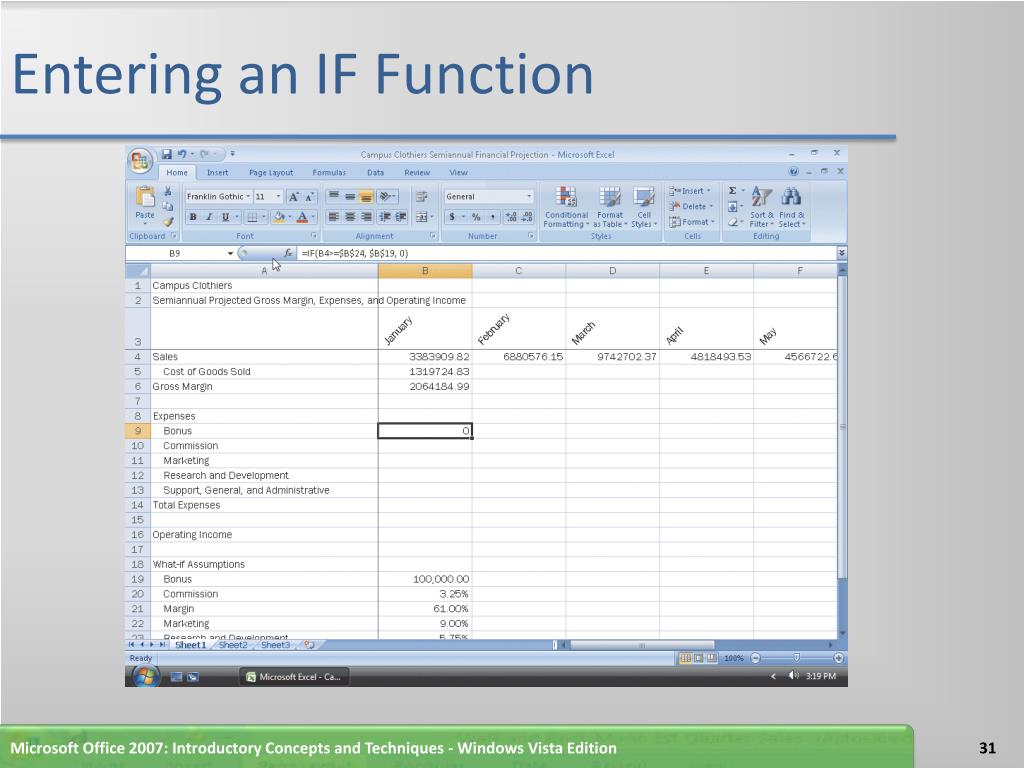Open Microsoft Excel Help
Screen dimensions: 1024x768
coord(793,172)
